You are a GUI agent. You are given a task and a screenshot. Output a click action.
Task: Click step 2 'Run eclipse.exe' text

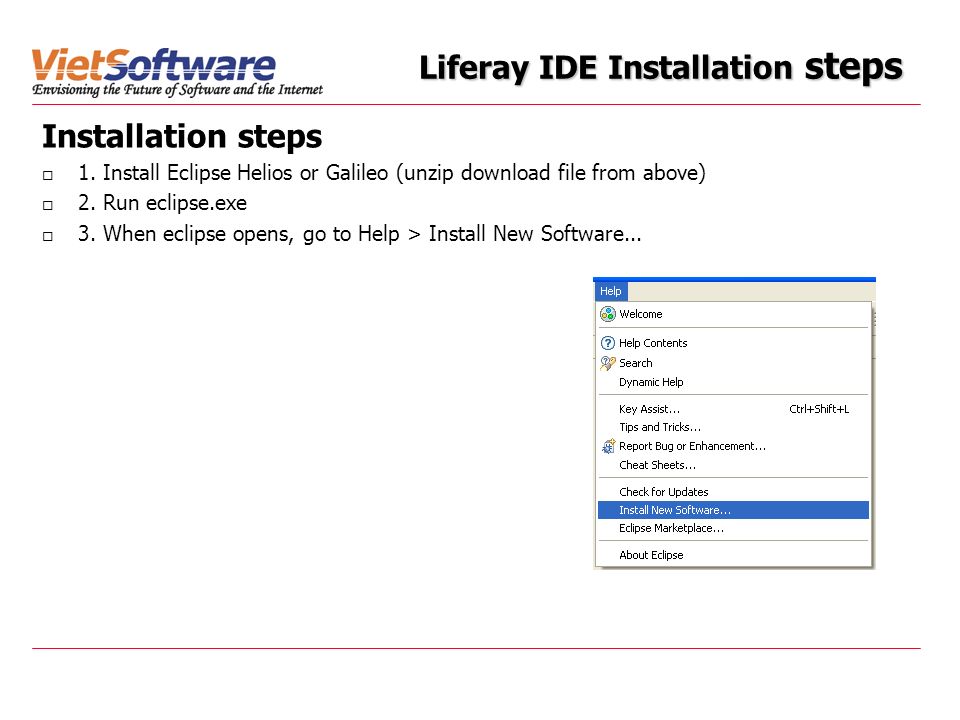162,203
